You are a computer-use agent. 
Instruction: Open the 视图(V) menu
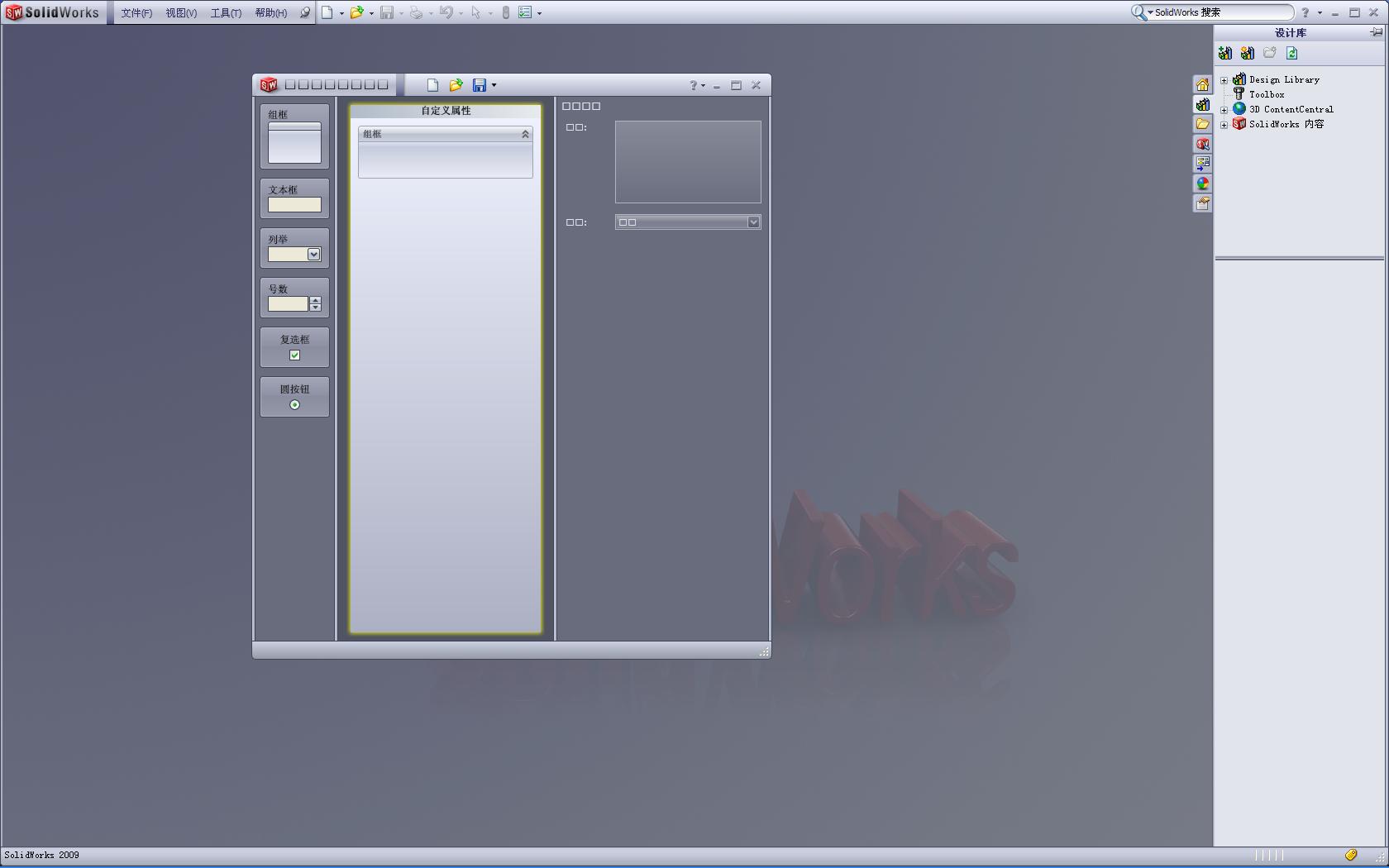[x=181, y=13]
